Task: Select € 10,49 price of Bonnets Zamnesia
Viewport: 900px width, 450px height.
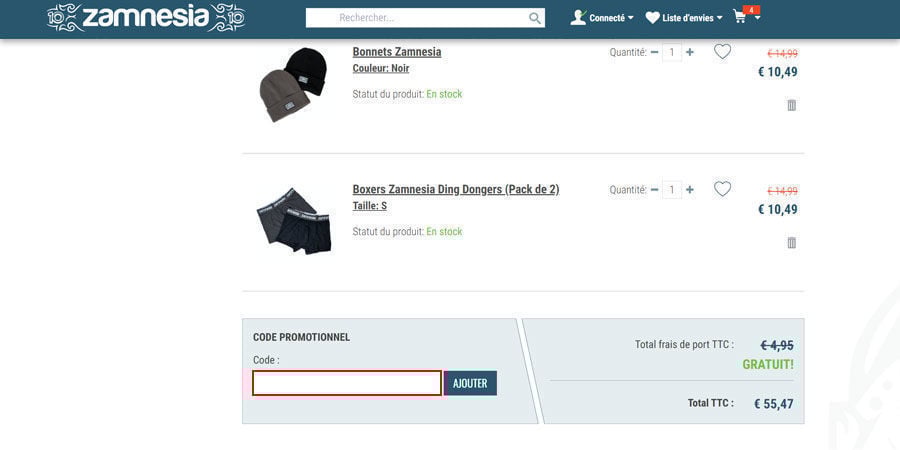Action: (778, 72)
